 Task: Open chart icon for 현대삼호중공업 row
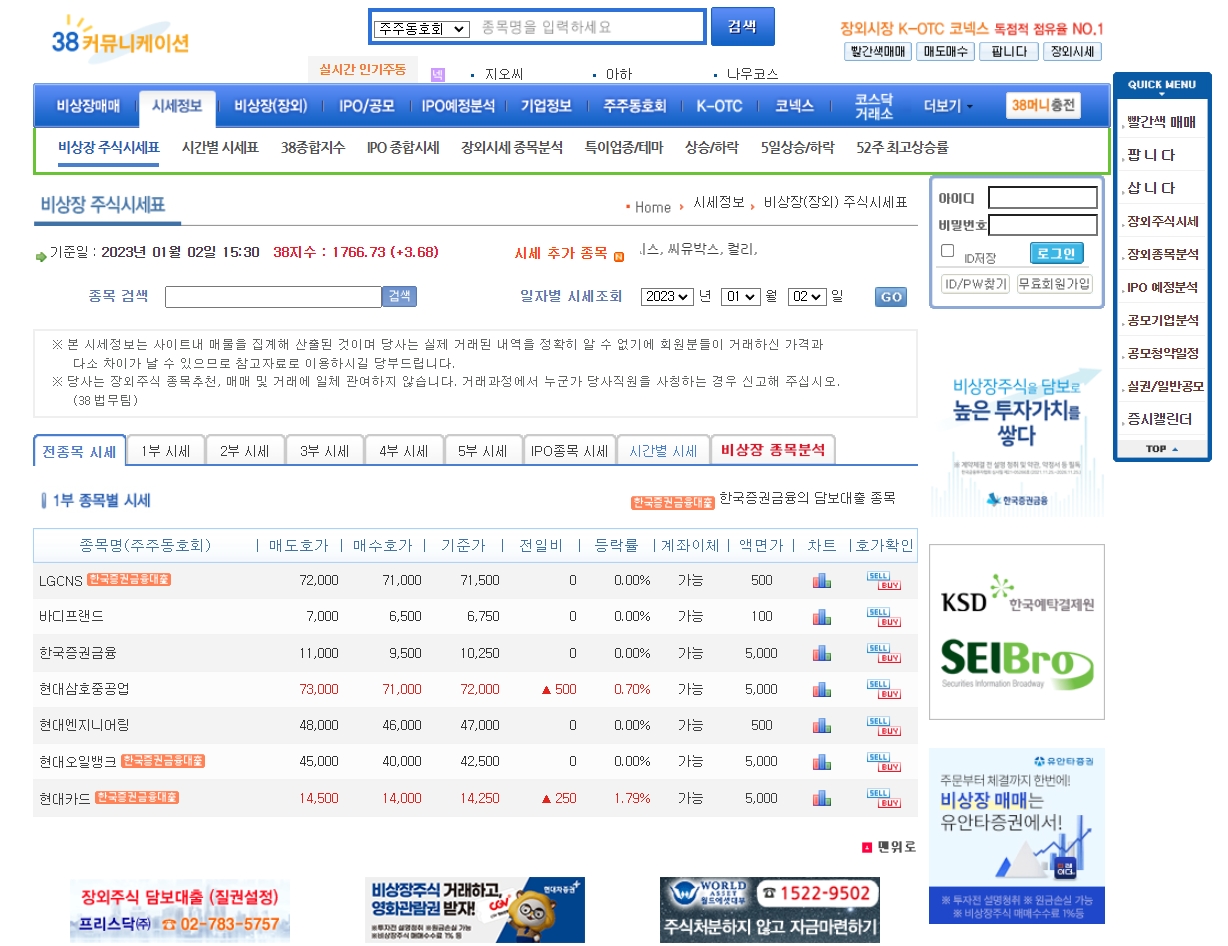point(821,689)
